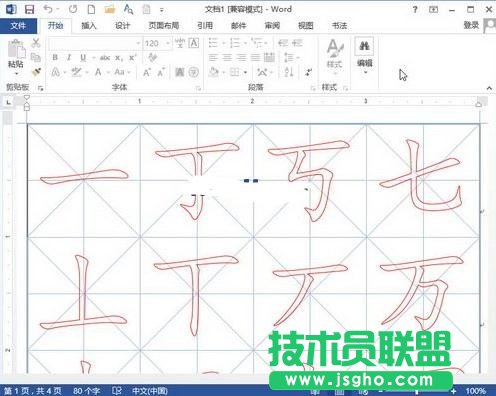
Task: Toggle Underline formatting
Action: click(x=83, y=58)
